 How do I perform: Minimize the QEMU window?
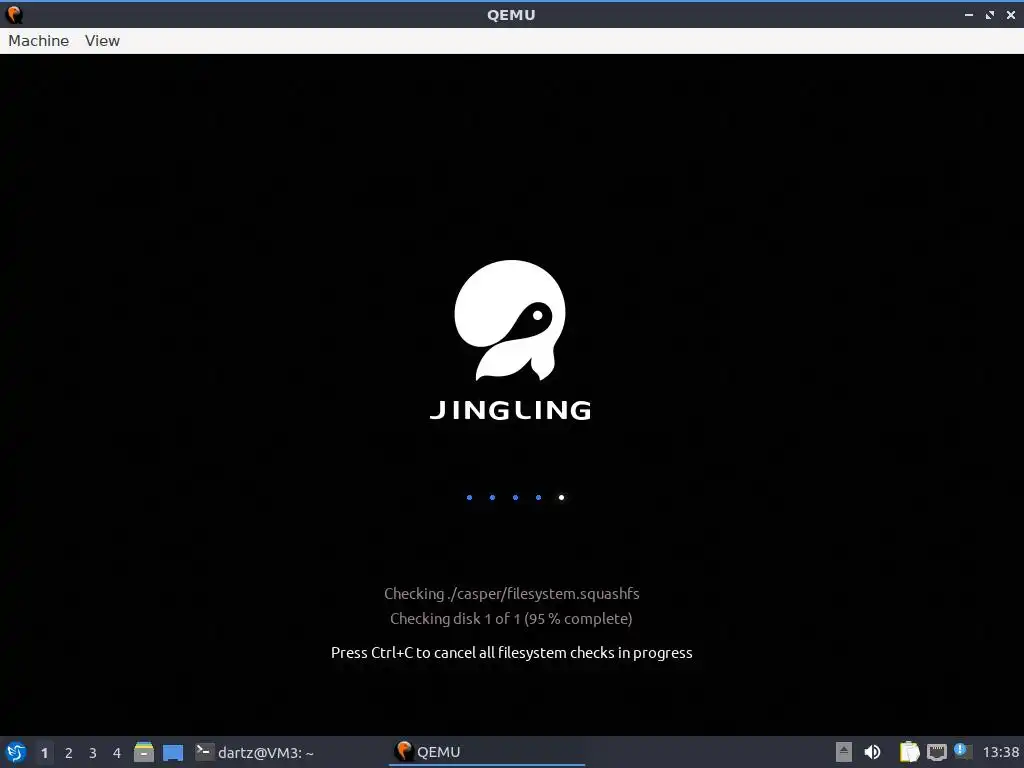(969, 14)
